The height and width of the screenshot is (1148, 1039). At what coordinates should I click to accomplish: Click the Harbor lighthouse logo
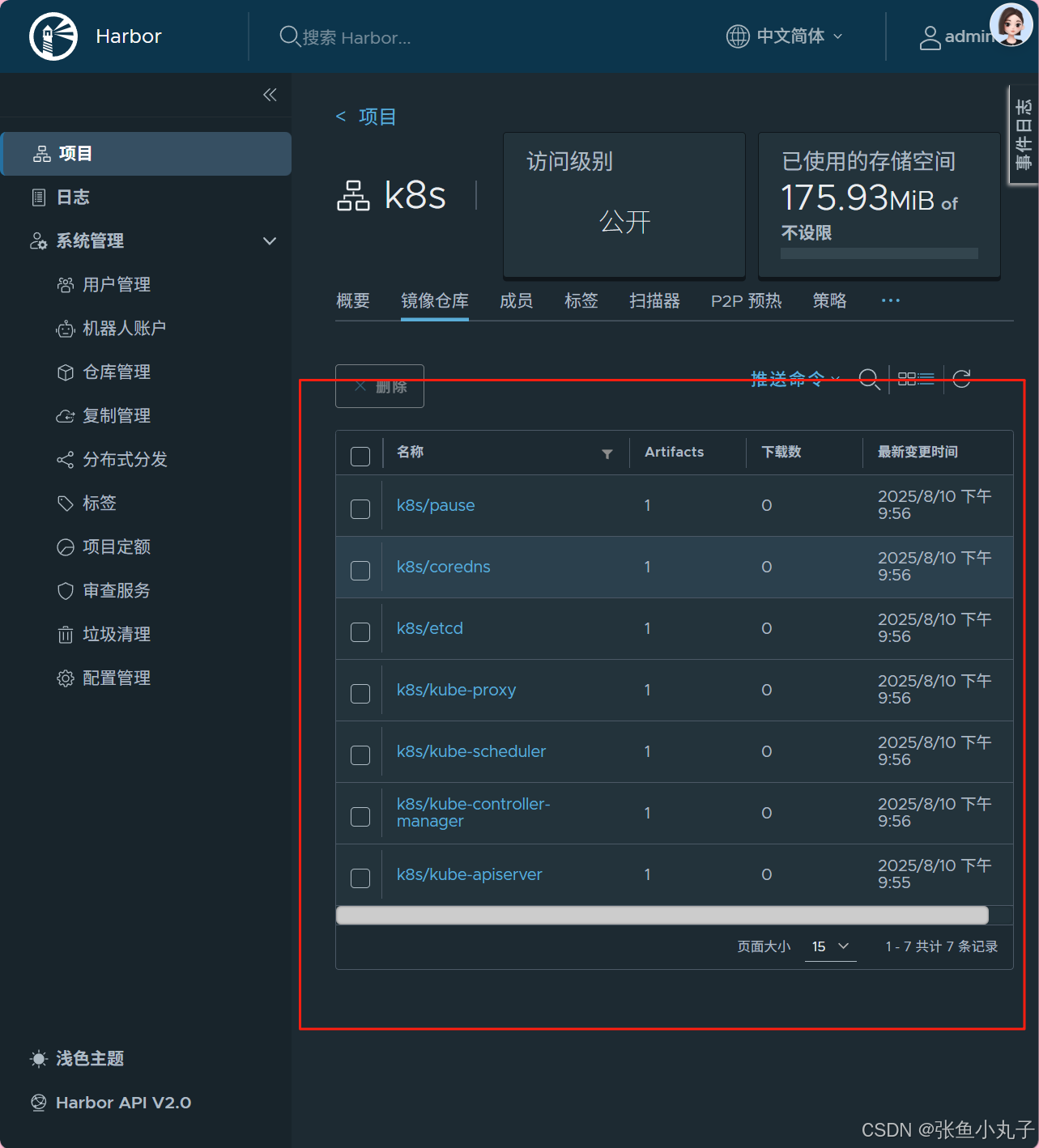click(x=53, y=36)
